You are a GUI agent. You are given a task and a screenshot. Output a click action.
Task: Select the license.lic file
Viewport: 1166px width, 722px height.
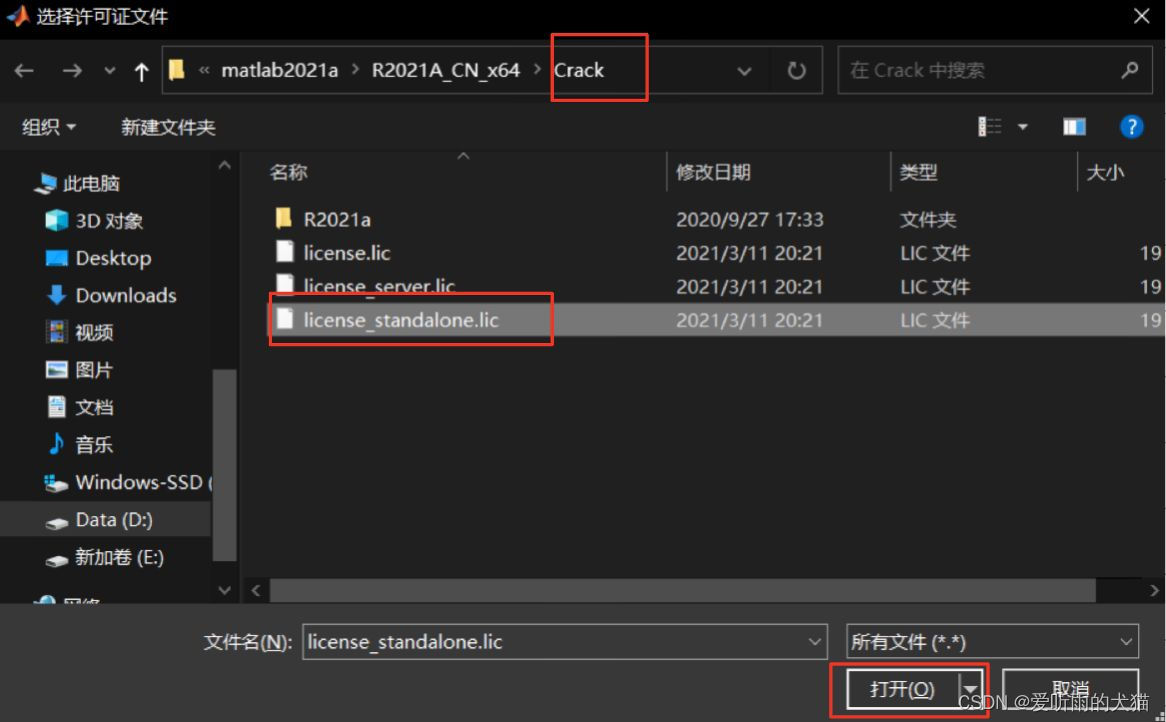pyautogui.click(x=347, y=253)
